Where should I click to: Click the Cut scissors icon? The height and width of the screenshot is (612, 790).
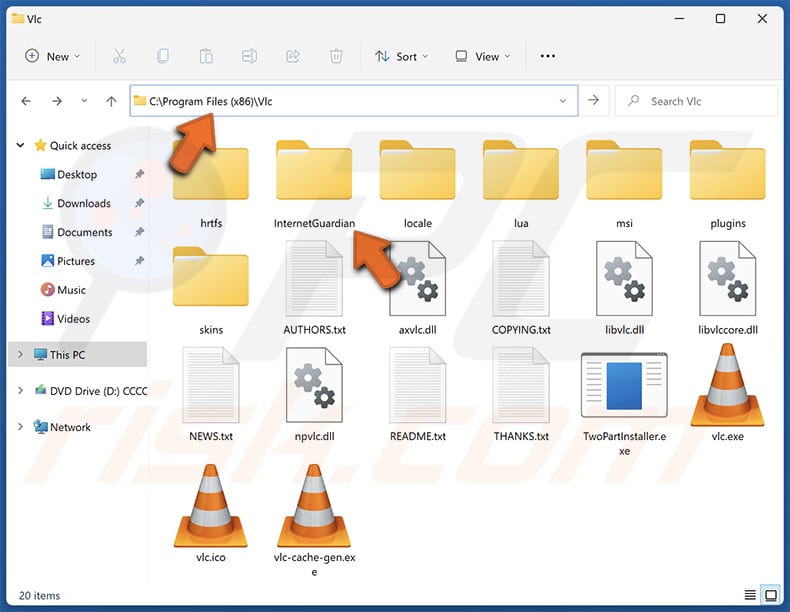coord(119,56)
